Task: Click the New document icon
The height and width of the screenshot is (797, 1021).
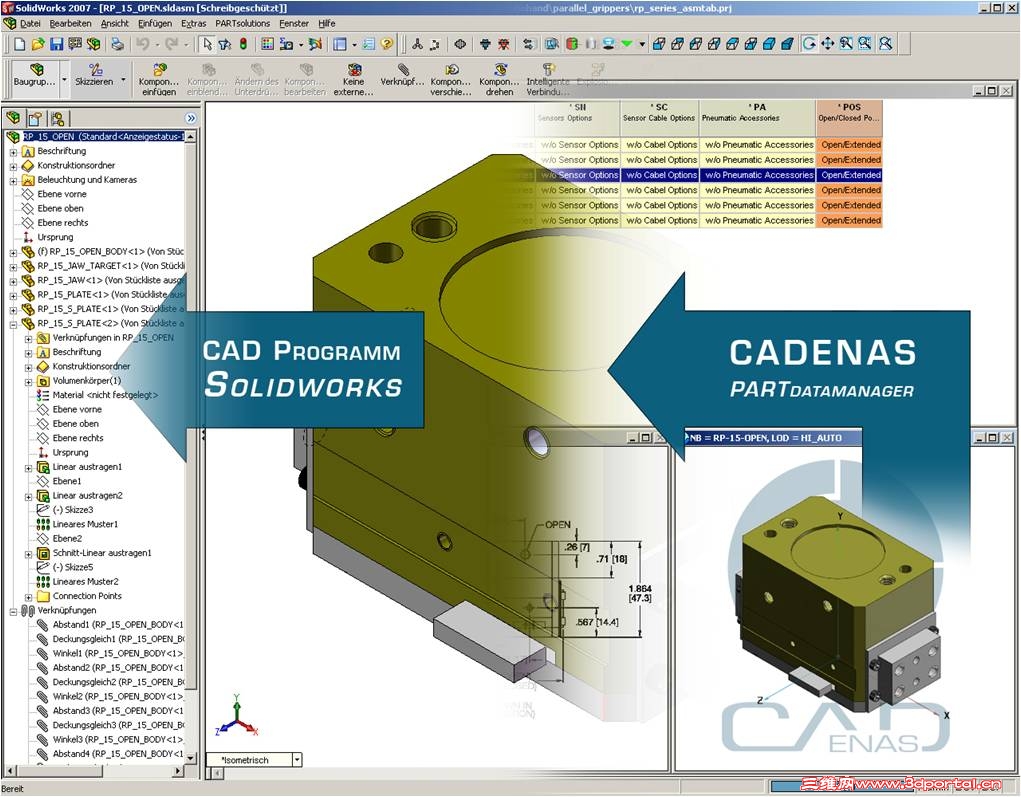Action: coord(20,44)
